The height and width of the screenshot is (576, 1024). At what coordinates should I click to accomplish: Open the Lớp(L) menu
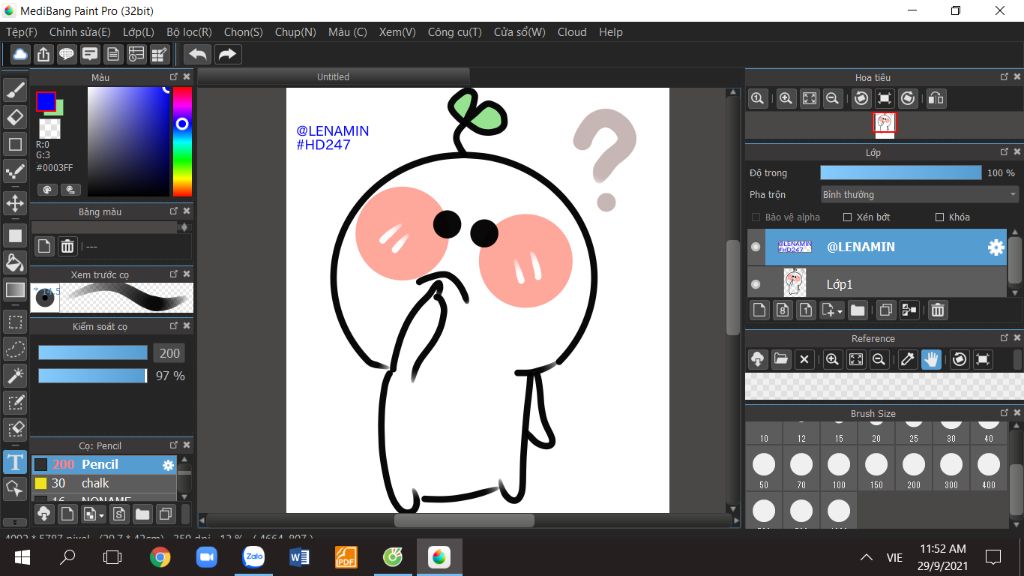(x=138, y=32)
